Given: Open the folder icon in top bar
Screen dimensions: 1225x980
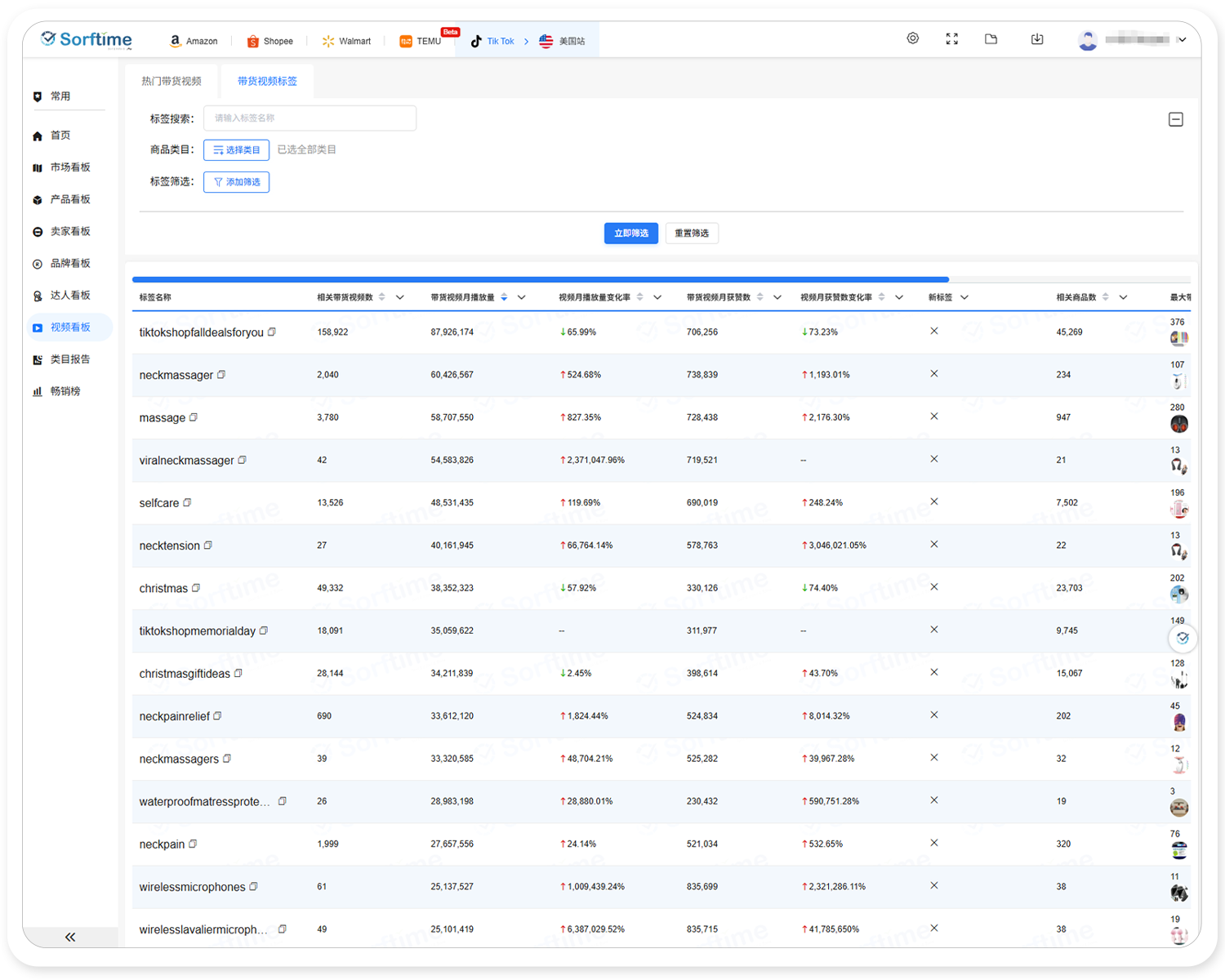Looking at the screenshot, I should [991, 38].
